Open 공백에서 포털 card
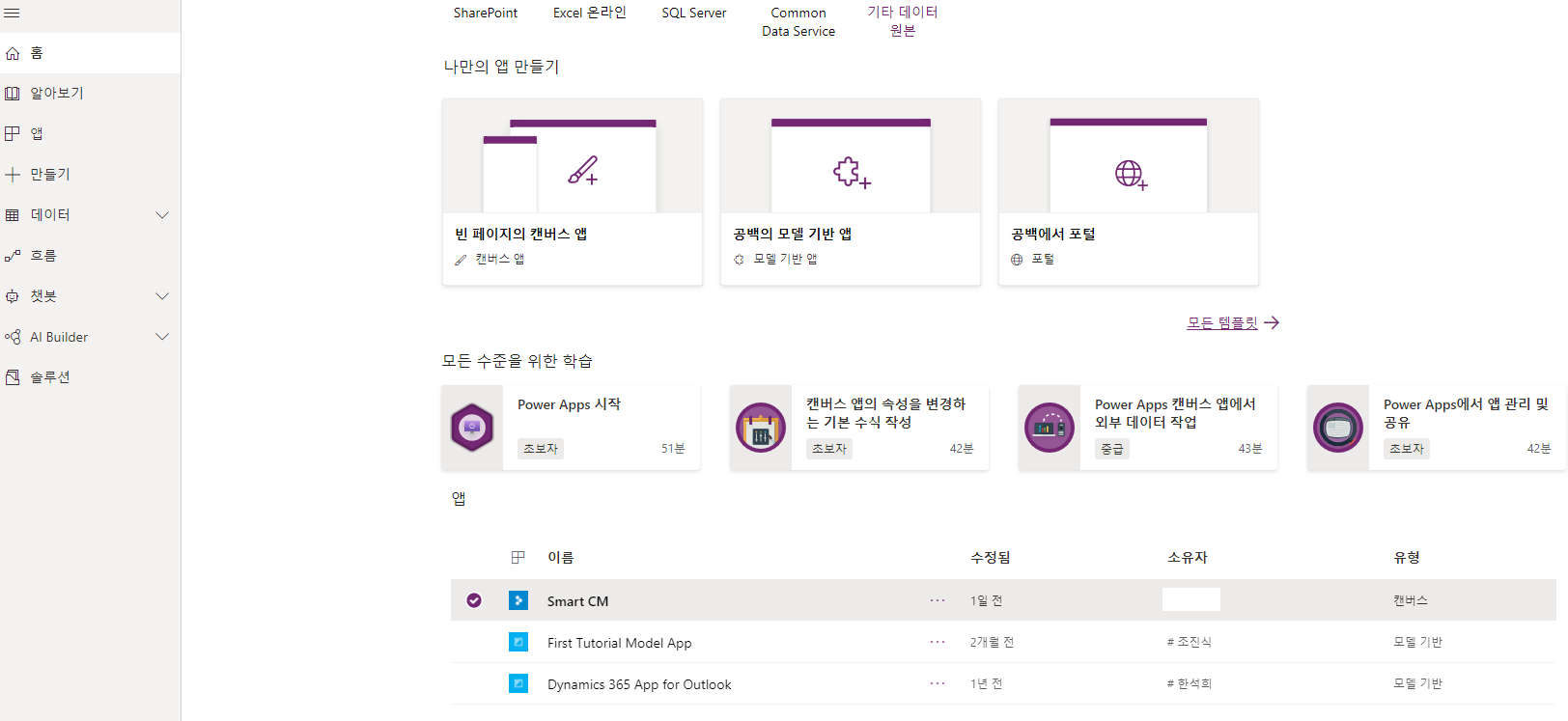Screen dimensions: 1568x721 click(1129, 192)
